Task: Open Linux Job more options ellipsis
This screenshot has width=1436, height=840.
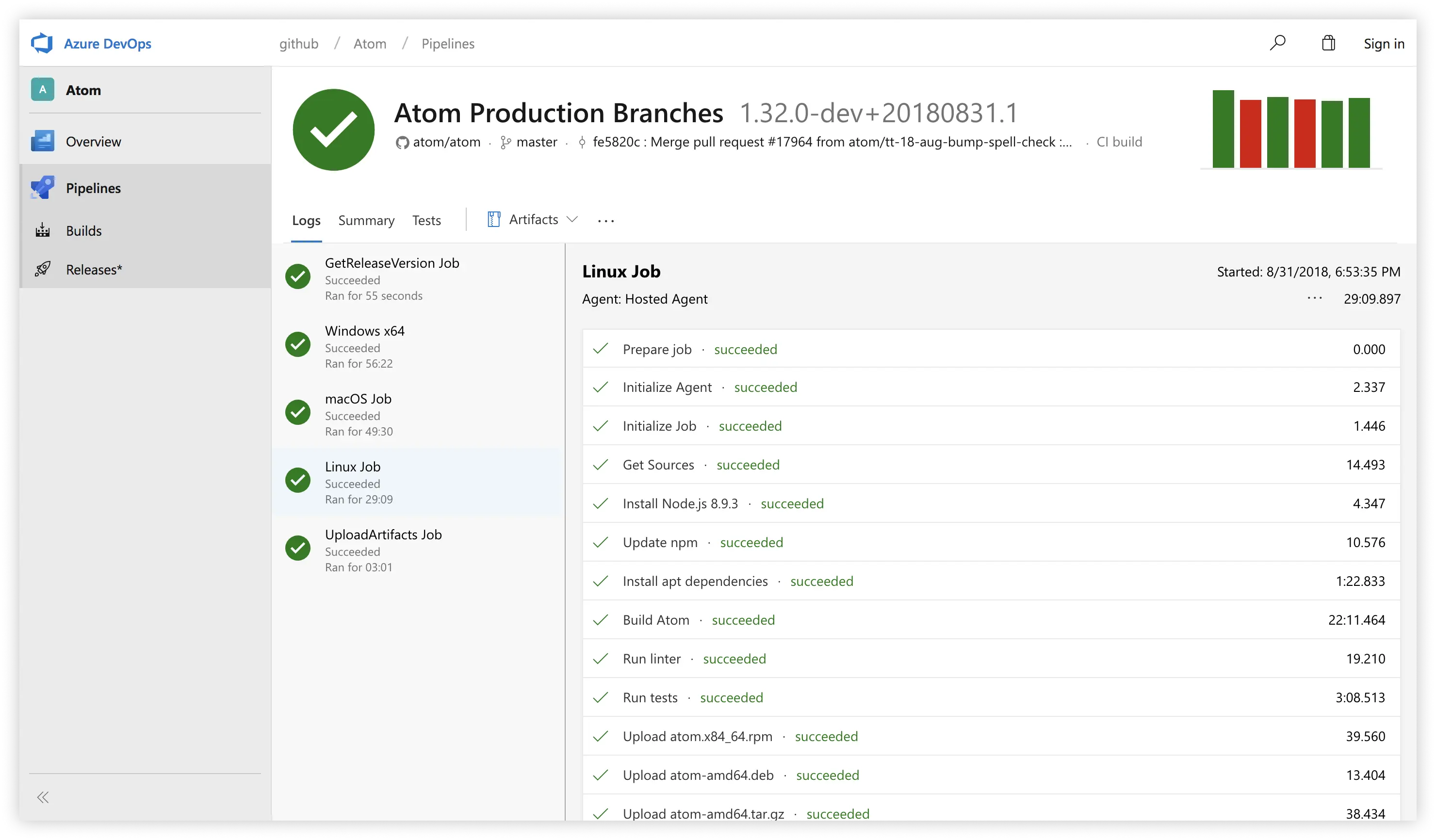Action: (1314, 298)
